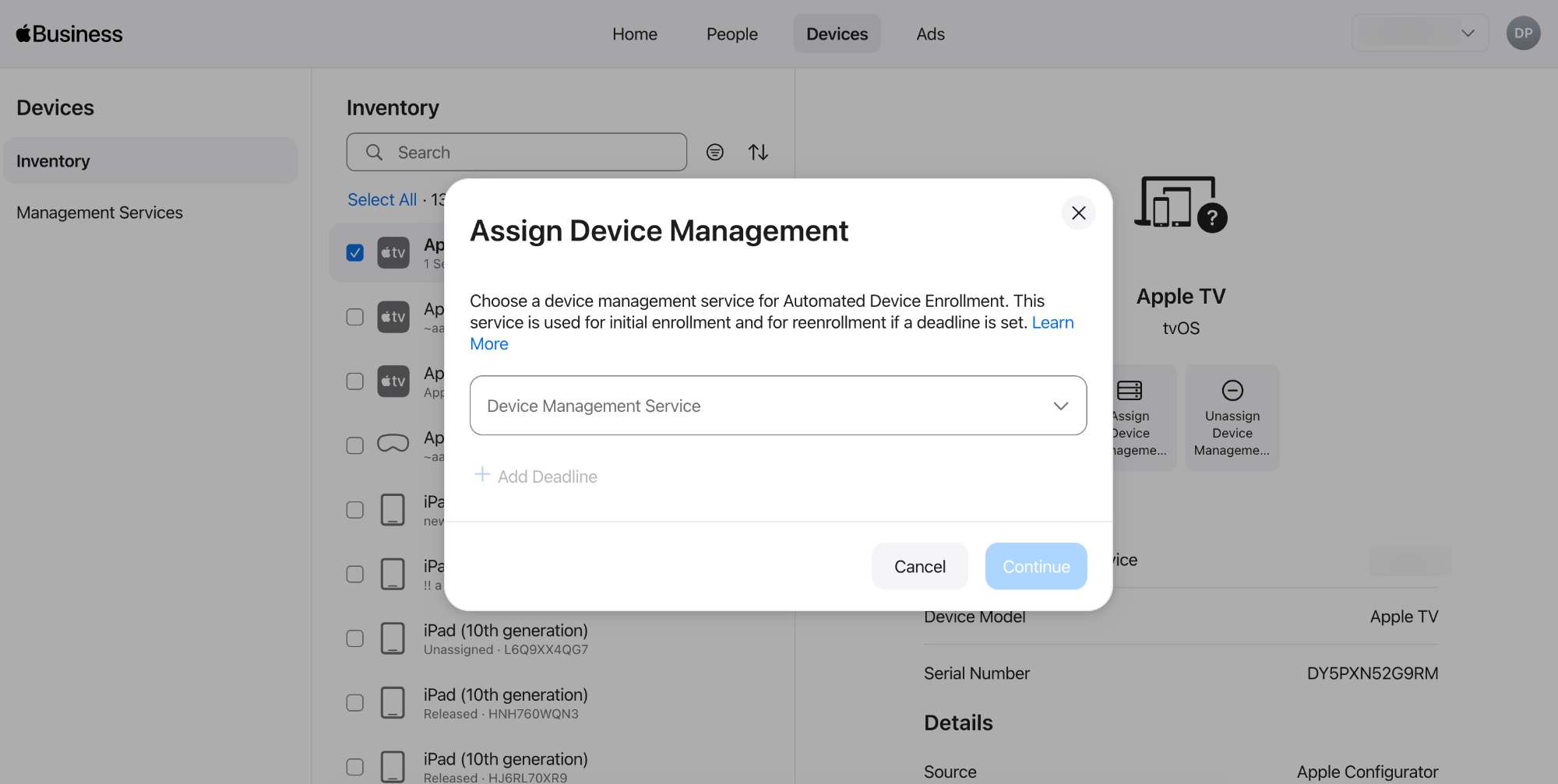Click the Continue button
Image resolution: width=1558 pixels, height=784 pixels.
(x=1036, y=566)
